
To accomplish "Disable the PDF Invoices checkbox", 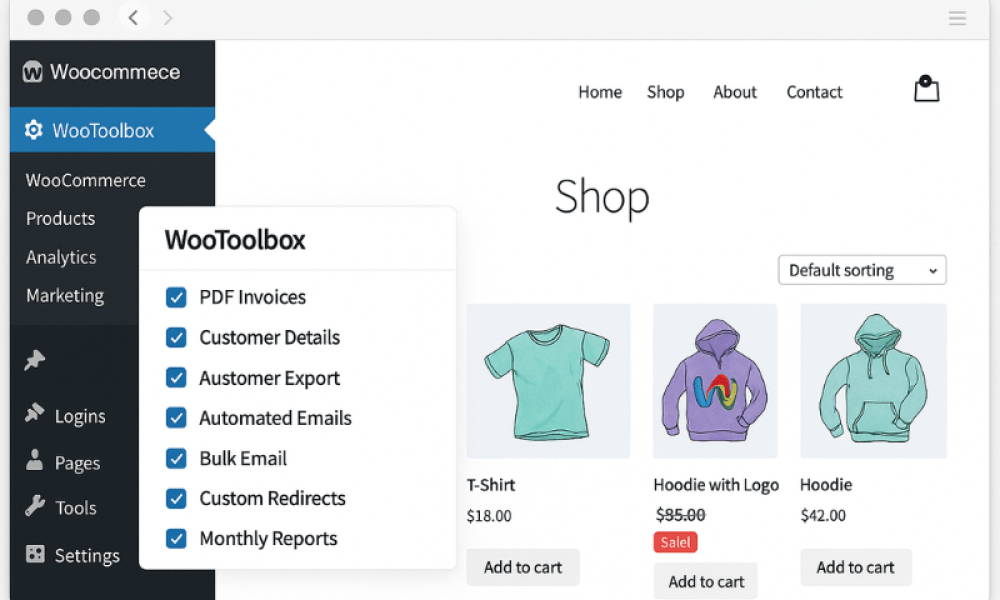I will (x=177, y=297).
